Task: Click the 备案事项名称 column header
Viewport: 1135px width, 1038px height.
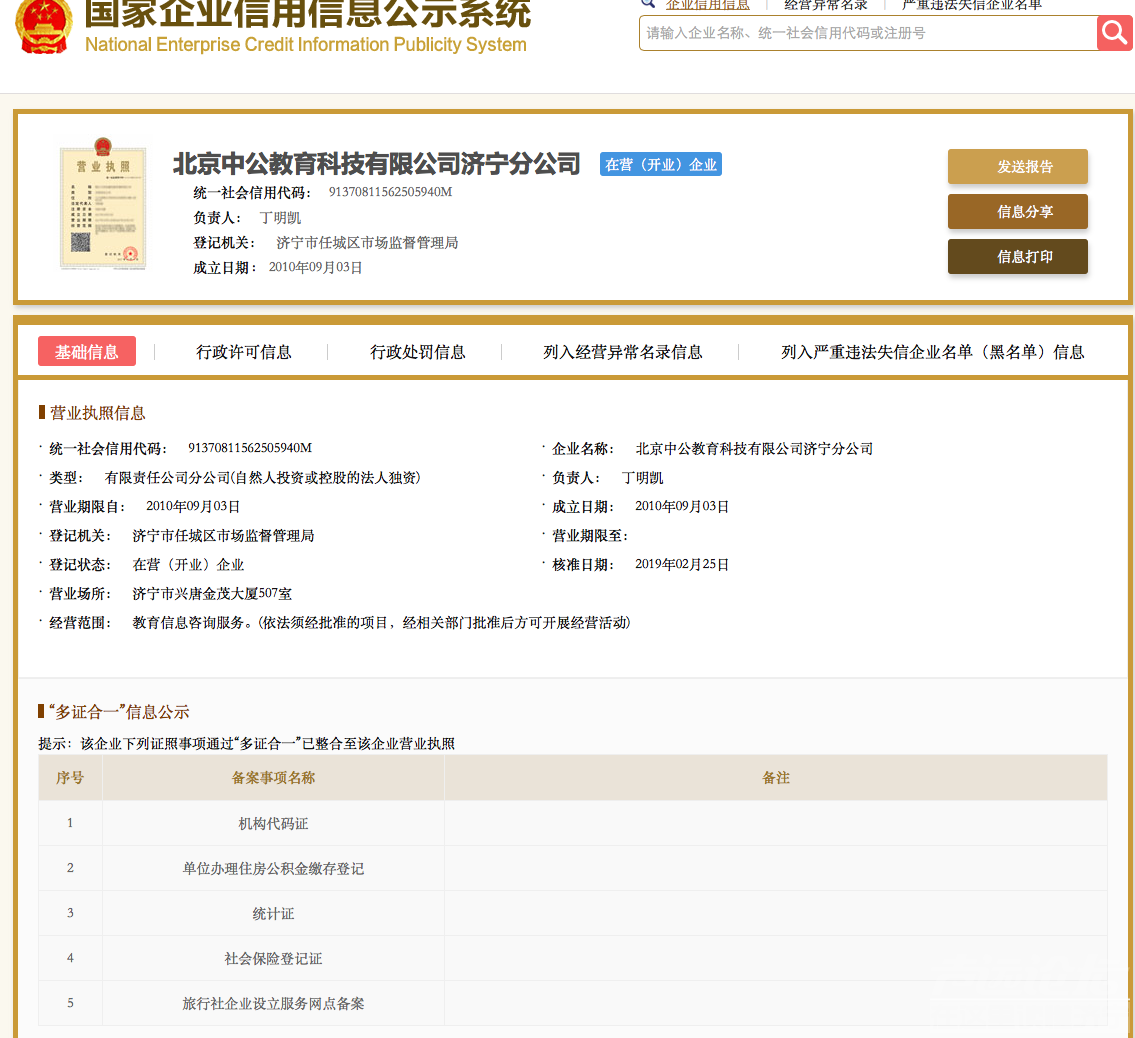Action: (x=273, y=777)
